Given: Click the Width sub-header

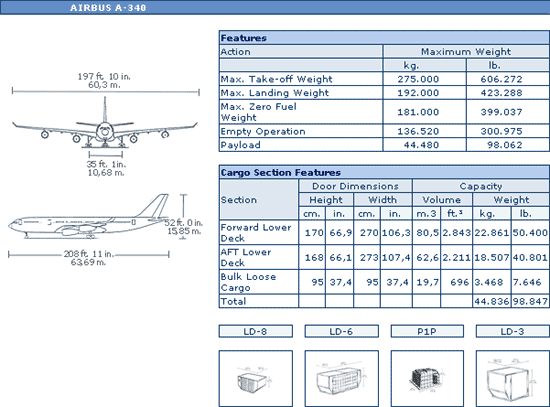Looking at the screenshot, I should tap(383, 200).
